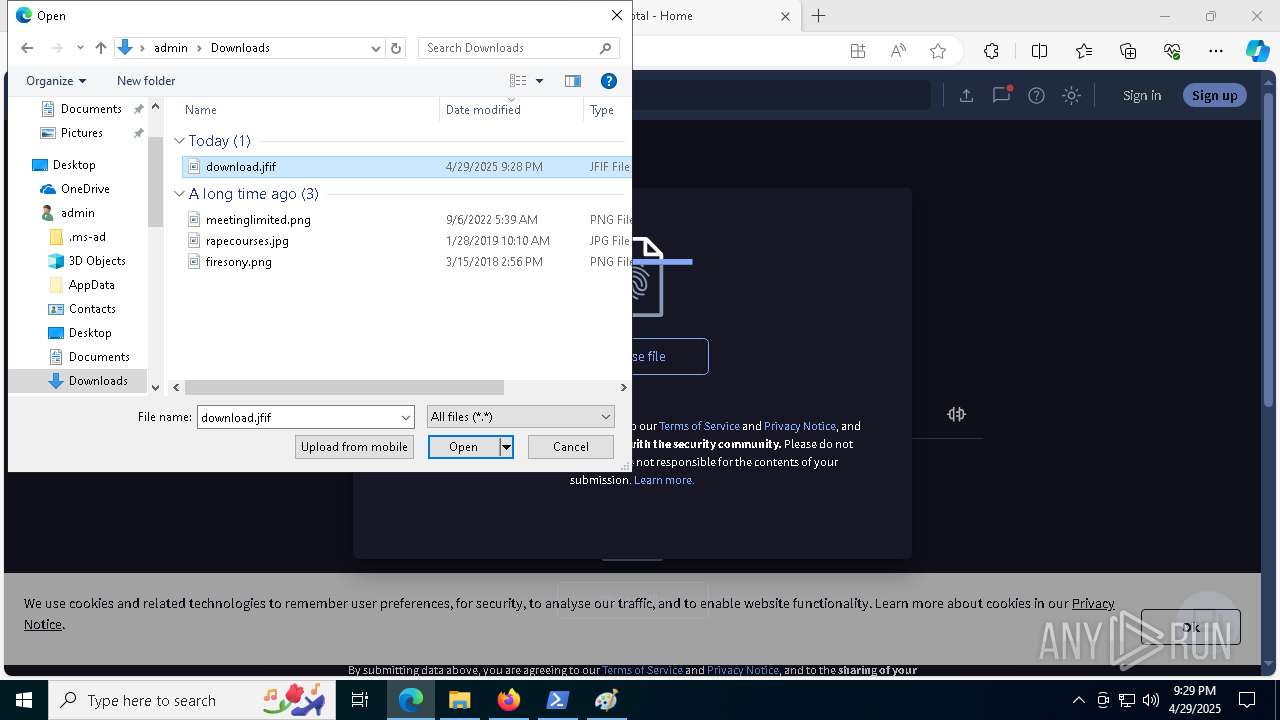Toggle Edge split screen
The width and height of the screenshot is (1280, 720).
coord(1039,51)
